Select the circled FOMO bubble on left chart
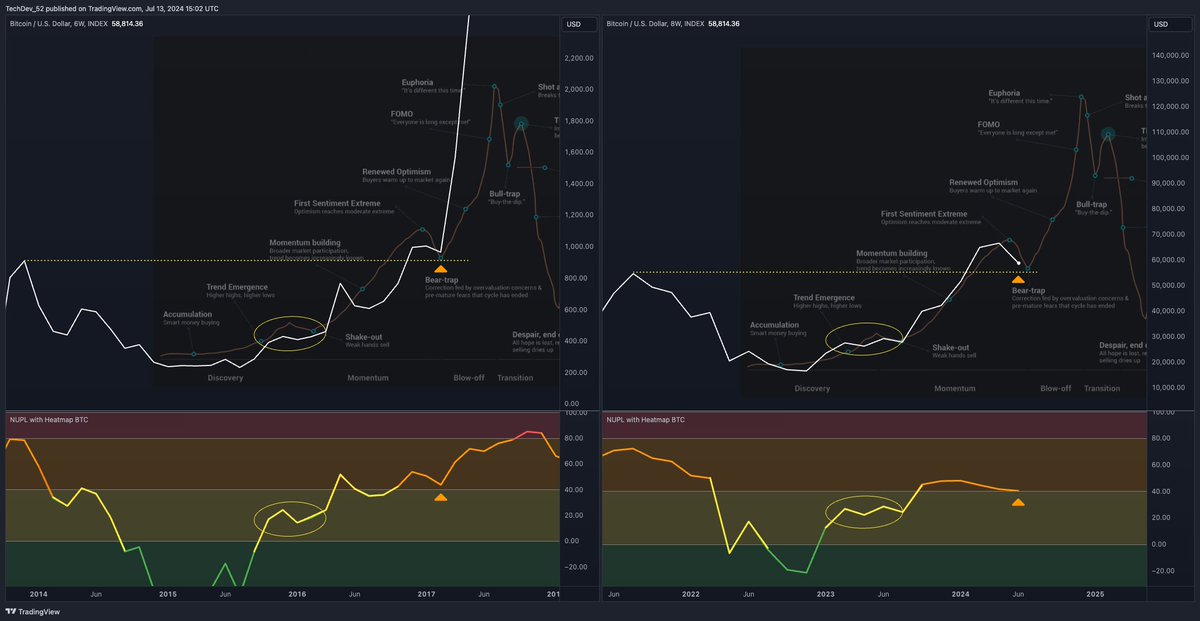 coord(521,125)
